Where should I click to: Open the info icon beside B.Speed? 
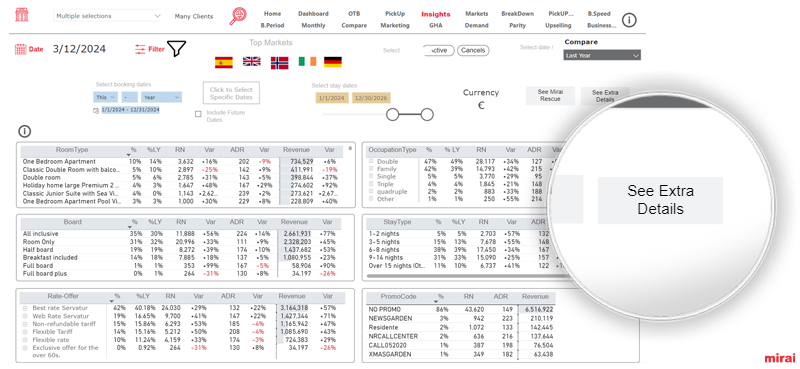630,20
